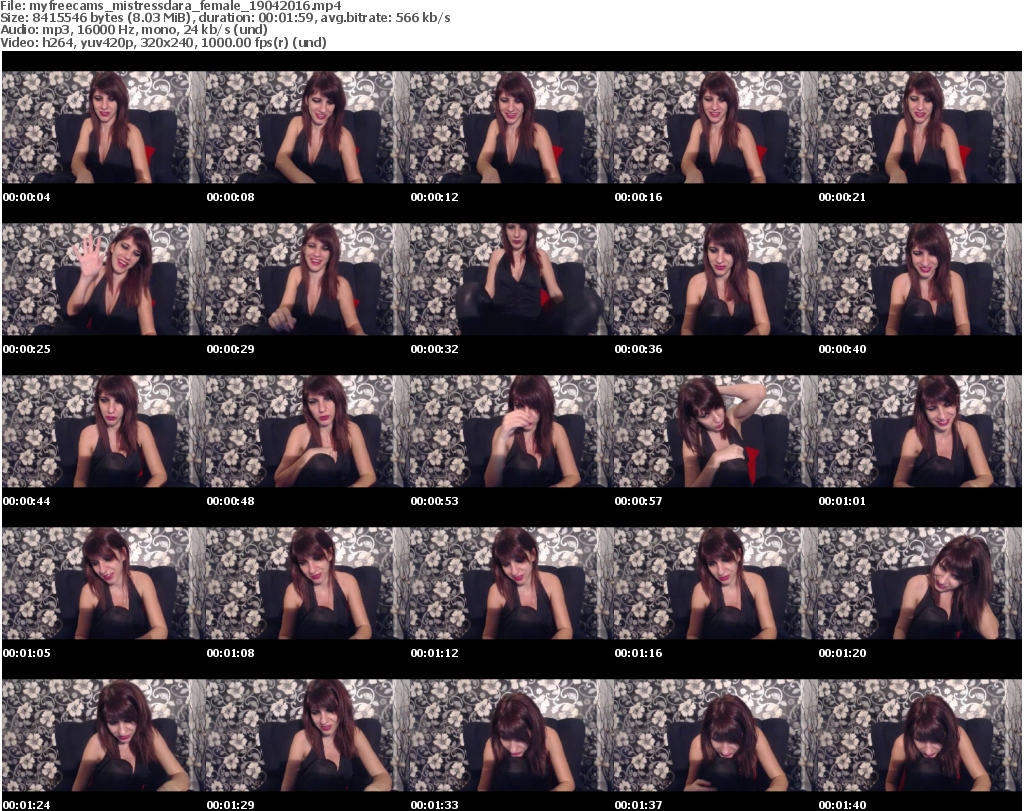1024x811 pixels.
Task: Click the 00:00:32 timestamp label
Action: click(x=434, y=349)
